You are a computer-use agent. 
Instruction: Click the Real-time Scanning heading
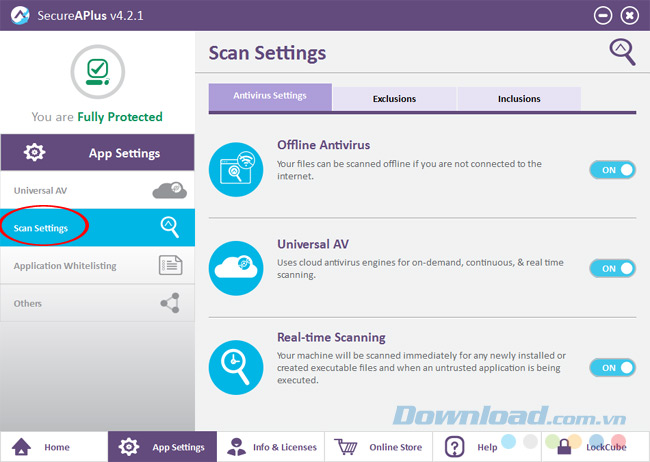click(331, 337)
